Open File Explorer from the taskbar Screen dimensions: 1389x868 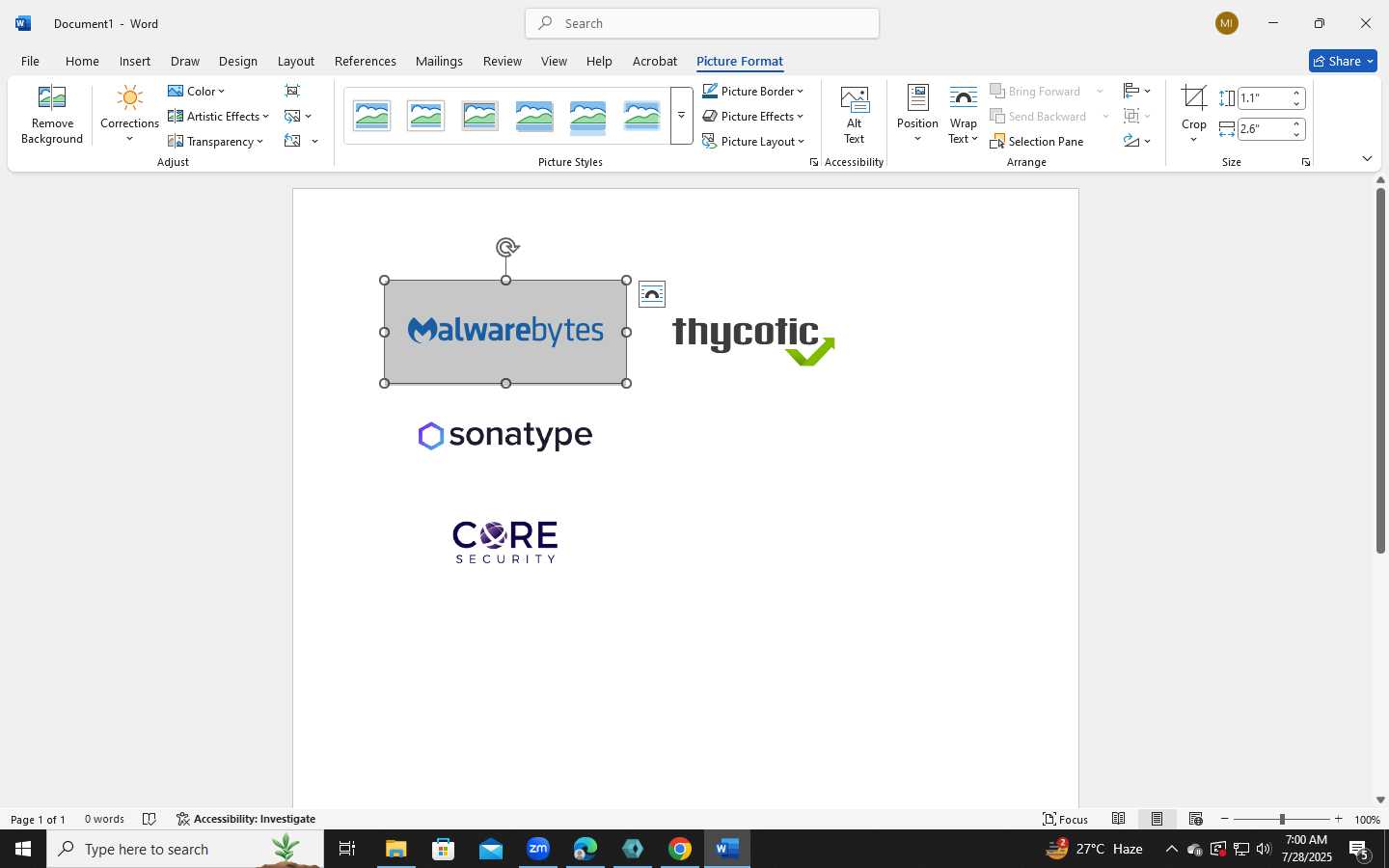[x=396, y=849]
